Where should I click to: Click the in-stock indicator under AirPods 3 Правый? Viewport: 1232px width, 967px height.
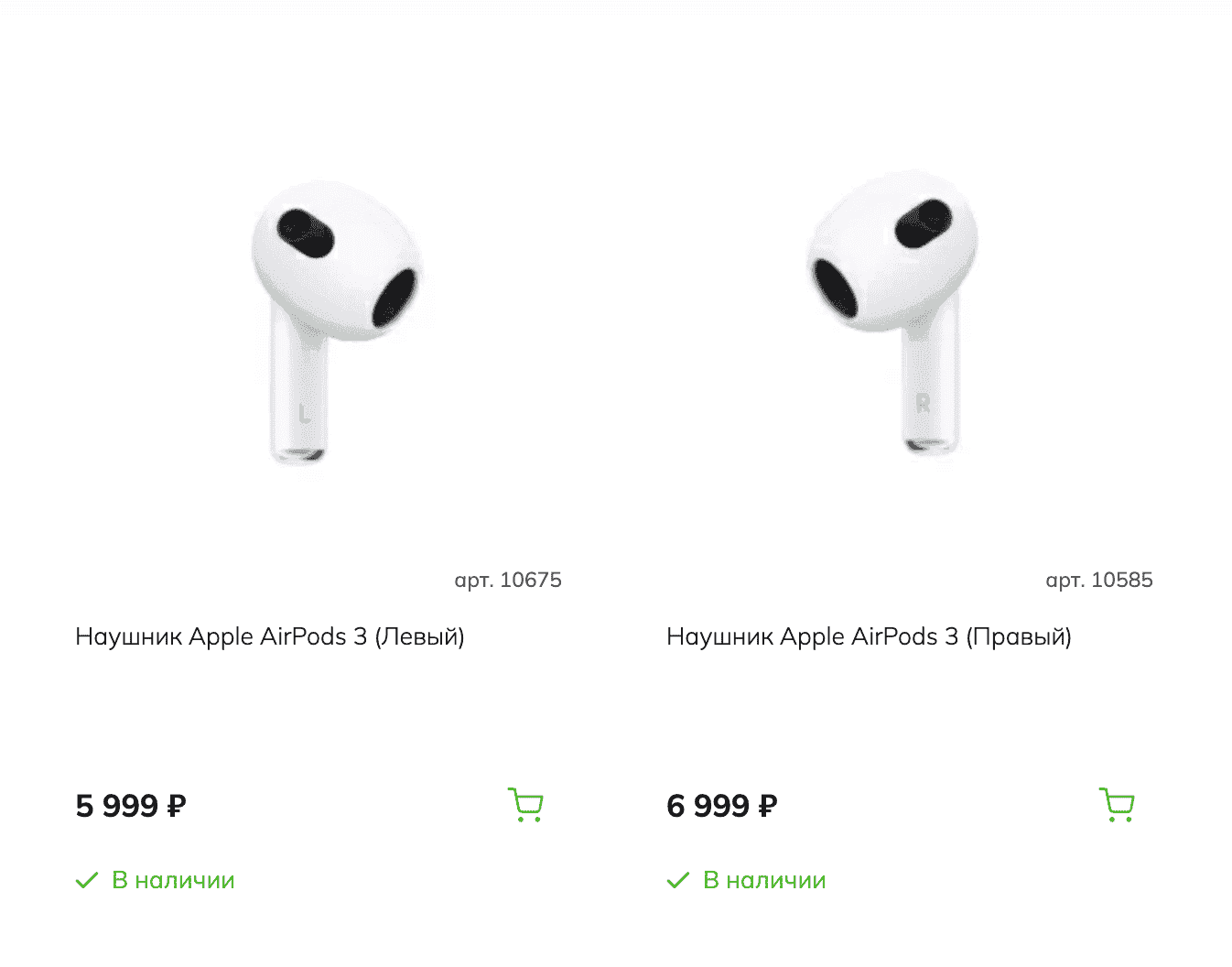click(764, 879)
